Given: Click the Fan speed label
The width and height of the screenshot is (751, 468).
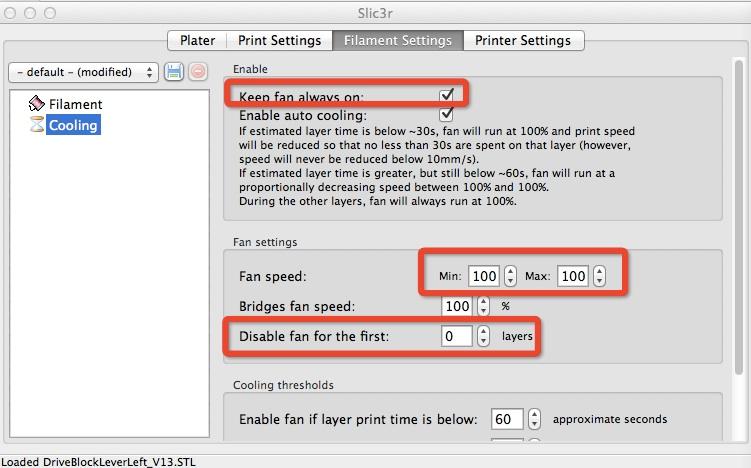Looking at the screenshot, I should [x=273, y=276].
